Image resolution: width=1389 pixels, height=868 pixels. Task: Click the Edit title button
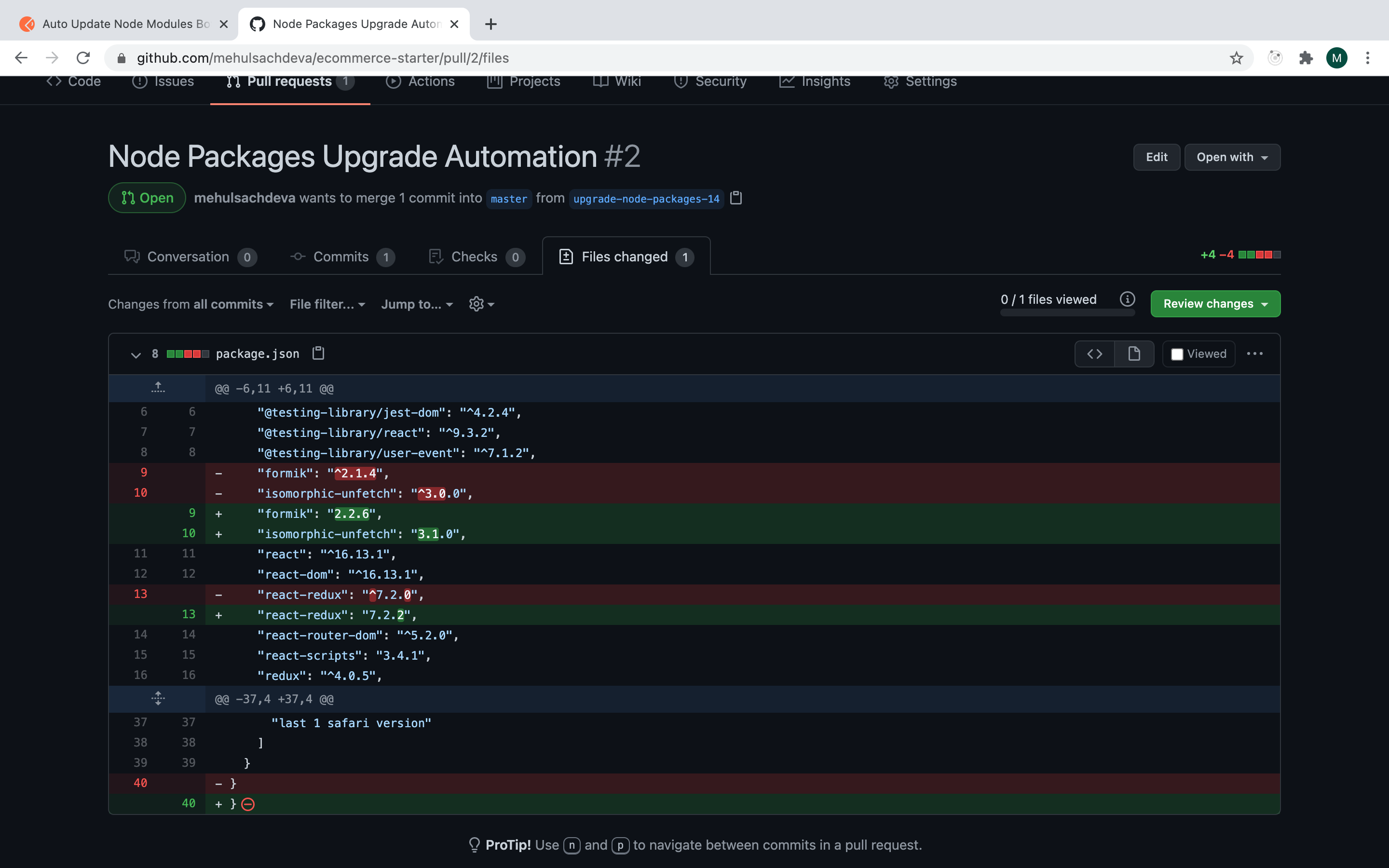[1156, 157]
